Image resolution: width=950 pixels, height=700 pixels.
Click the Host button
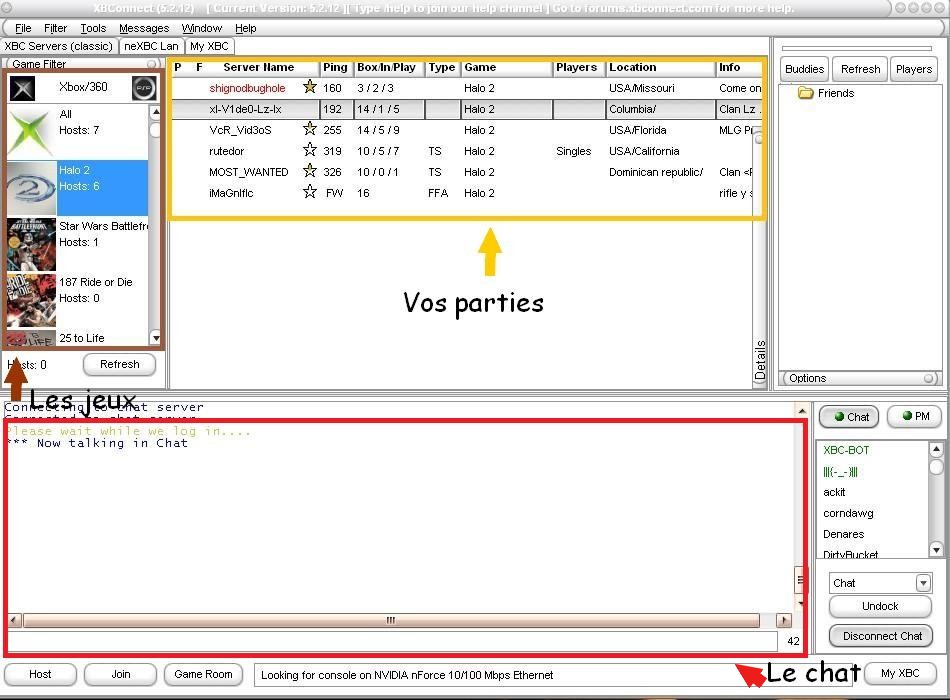(40, 674)
